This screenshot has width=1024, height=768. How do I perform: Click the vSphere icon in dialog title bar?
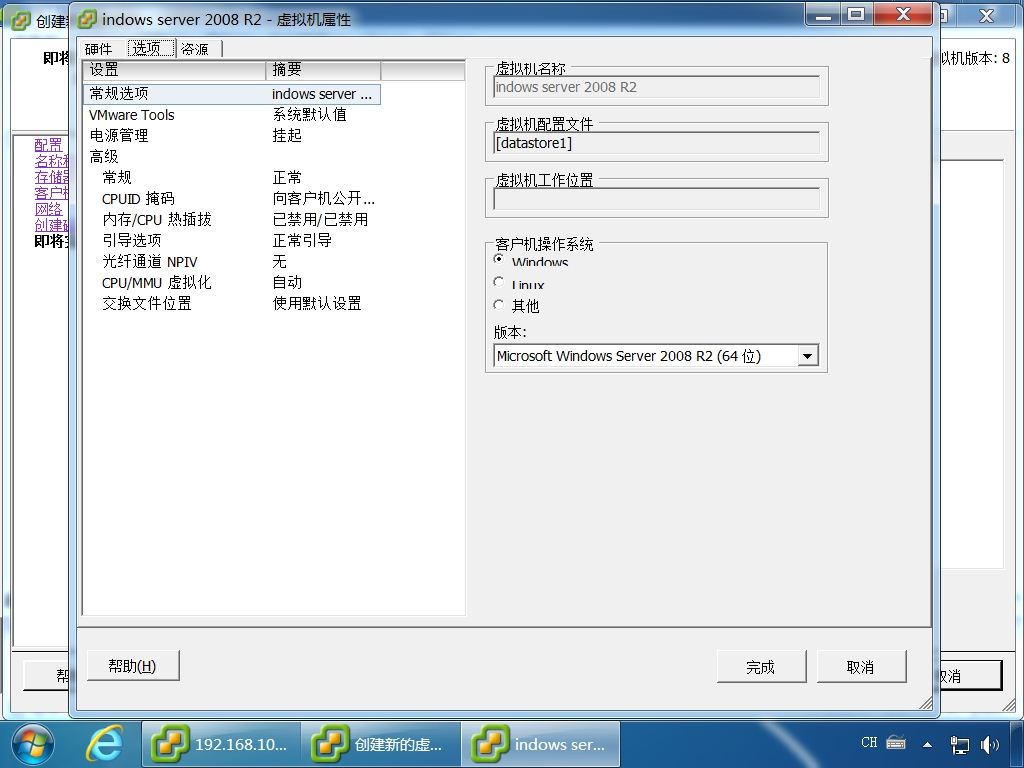(x=87, y=20)
